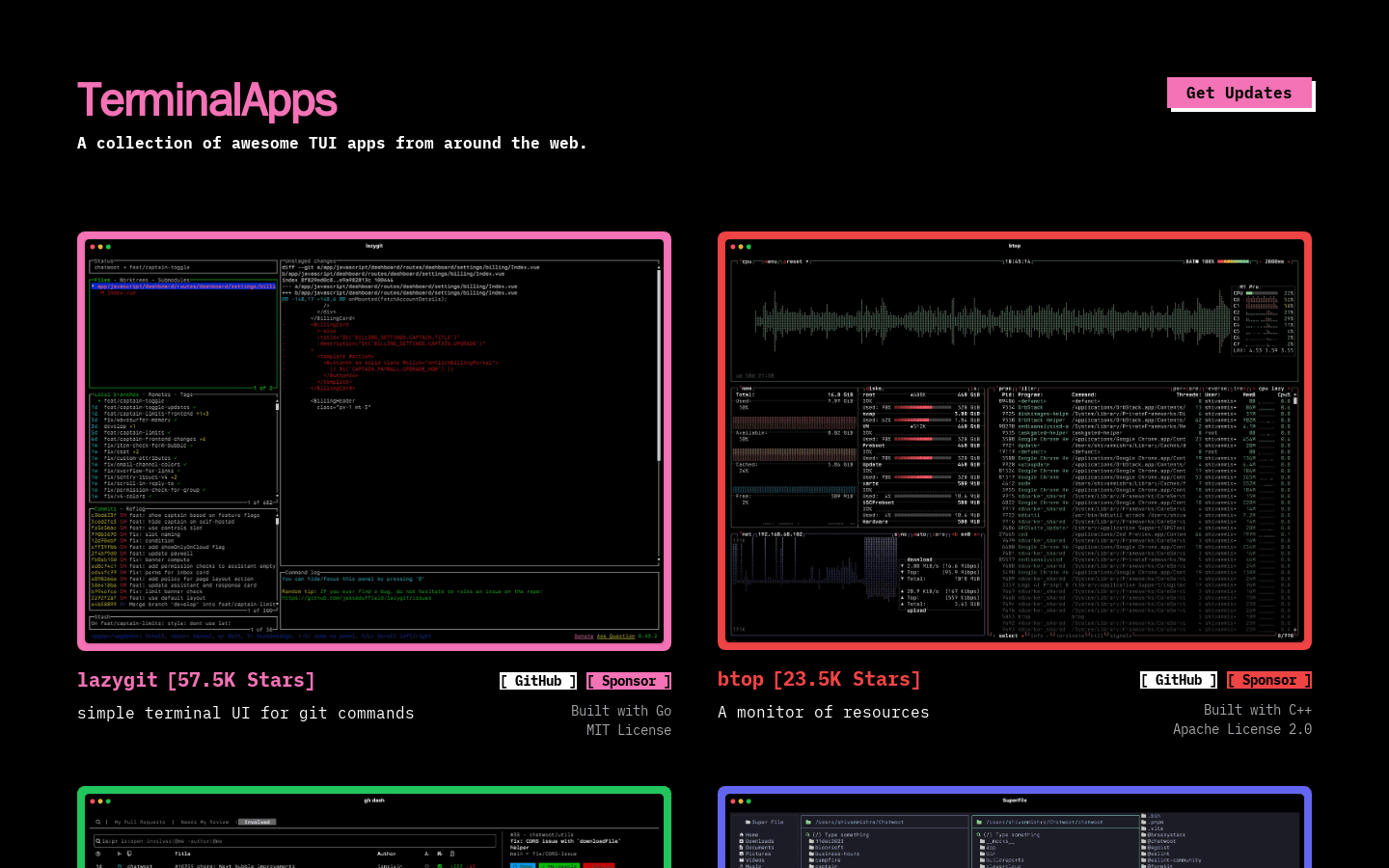Switch to the 'My Pull Requests' tab in gh dash
Image resolution: width=1389 pixels, height=868 pixels.
[140, 823]
